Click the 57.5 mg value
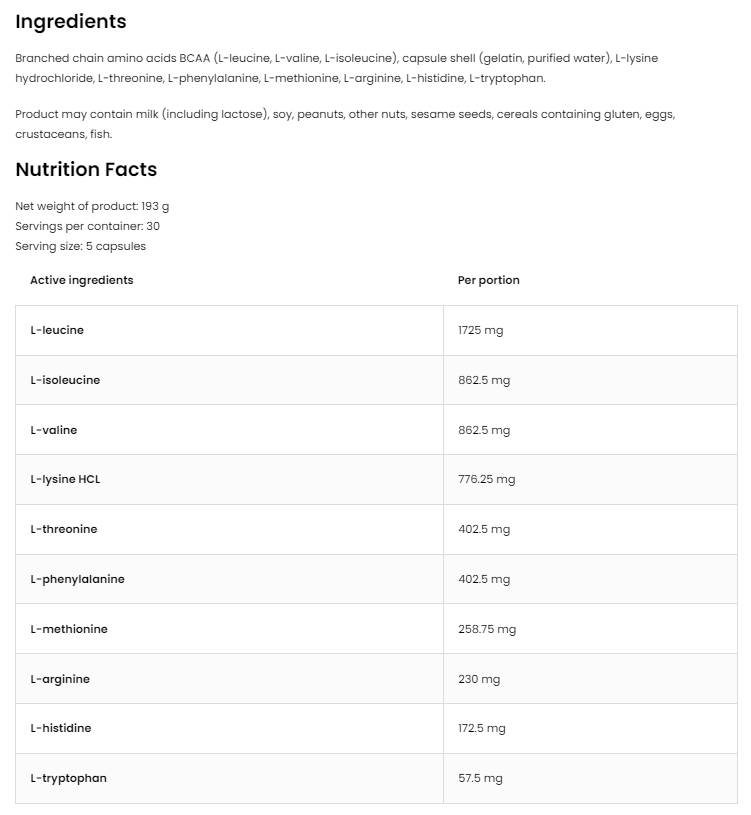This screenshot has width=751, height=815. point(480,778)
